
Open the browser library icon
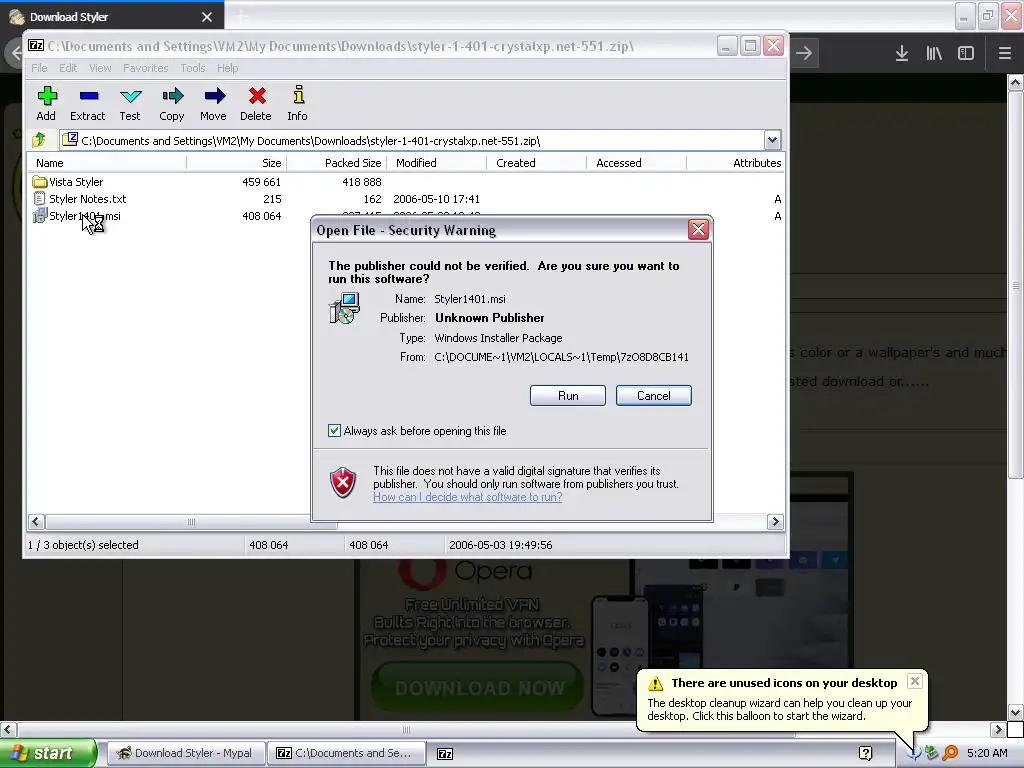(934, 53)
